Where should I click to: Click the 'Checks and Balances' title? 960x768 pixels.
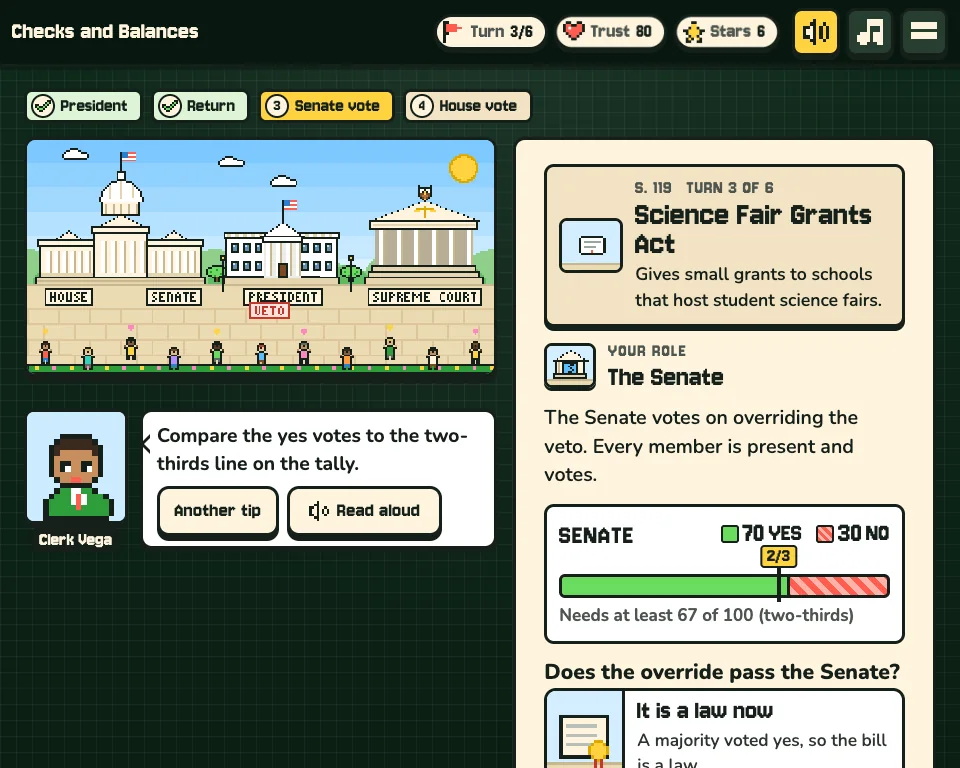(x=105, y=31)
